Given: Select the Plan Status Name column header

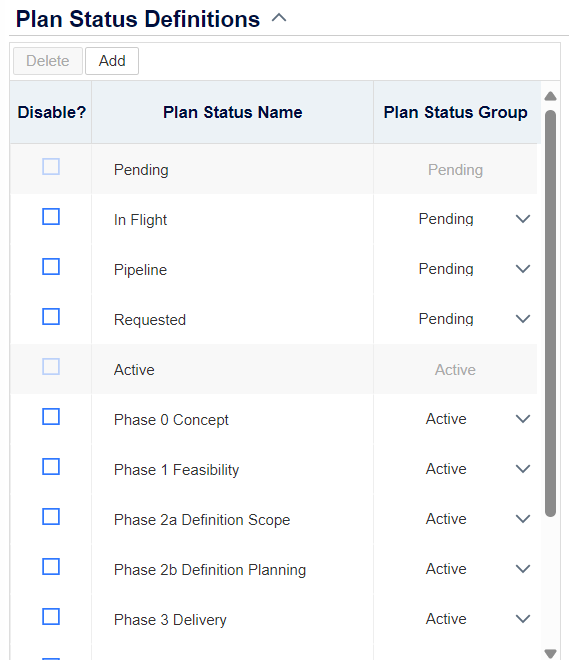Looking at the screenshot, I should [232, 112].
